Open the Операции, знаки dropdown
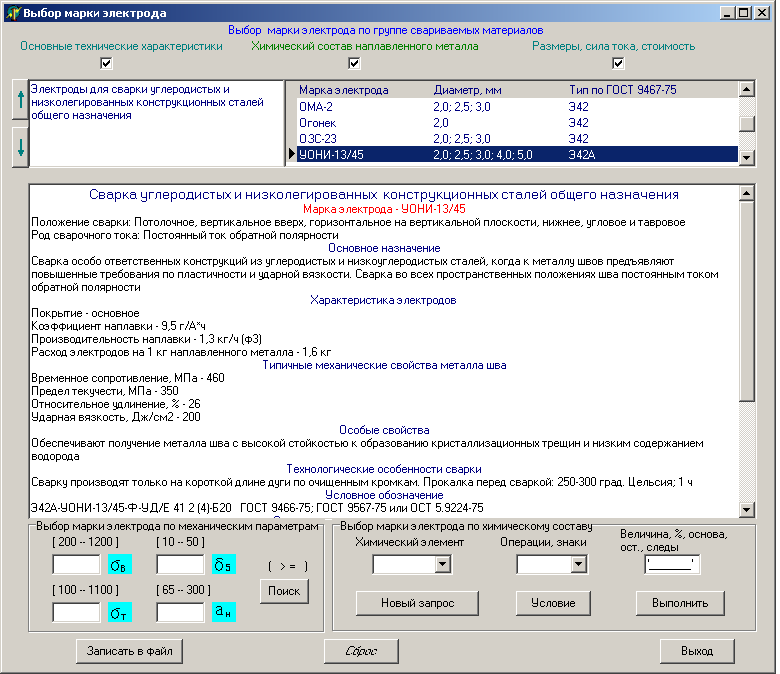Viewport: 780px width, 674px height. 578,564
